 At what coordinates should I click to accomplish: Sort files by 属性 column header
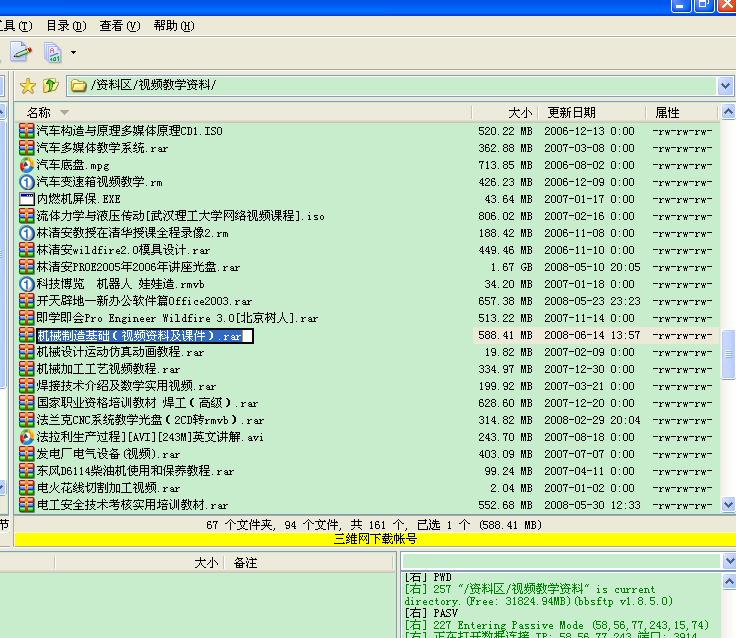click(682, 113)
